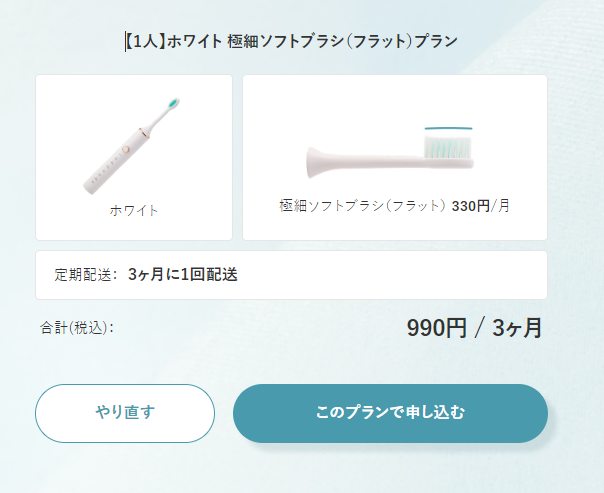Click the 3ヶ月 period beside the total
This screenshot has height=493, width=604.
pyautogui.click(x=517, y=328)
